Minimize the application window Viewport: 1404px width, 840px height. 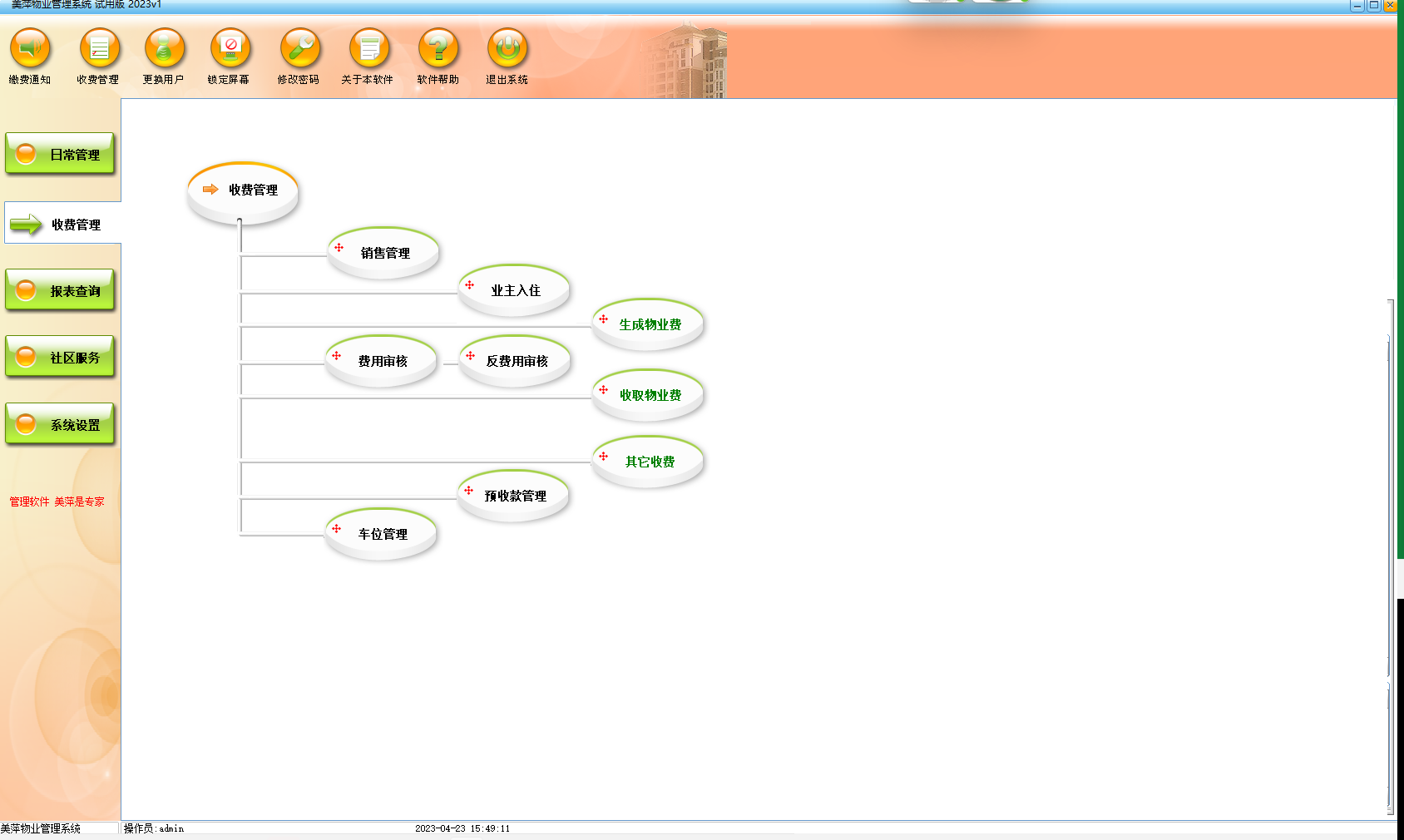click(1357, 5)
